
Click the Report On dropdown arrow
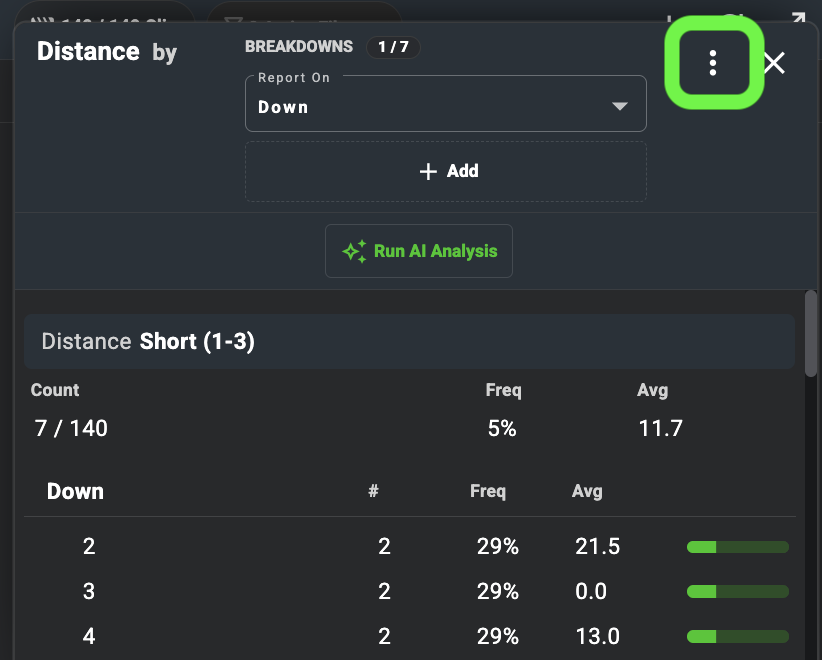tap(620, 106)
